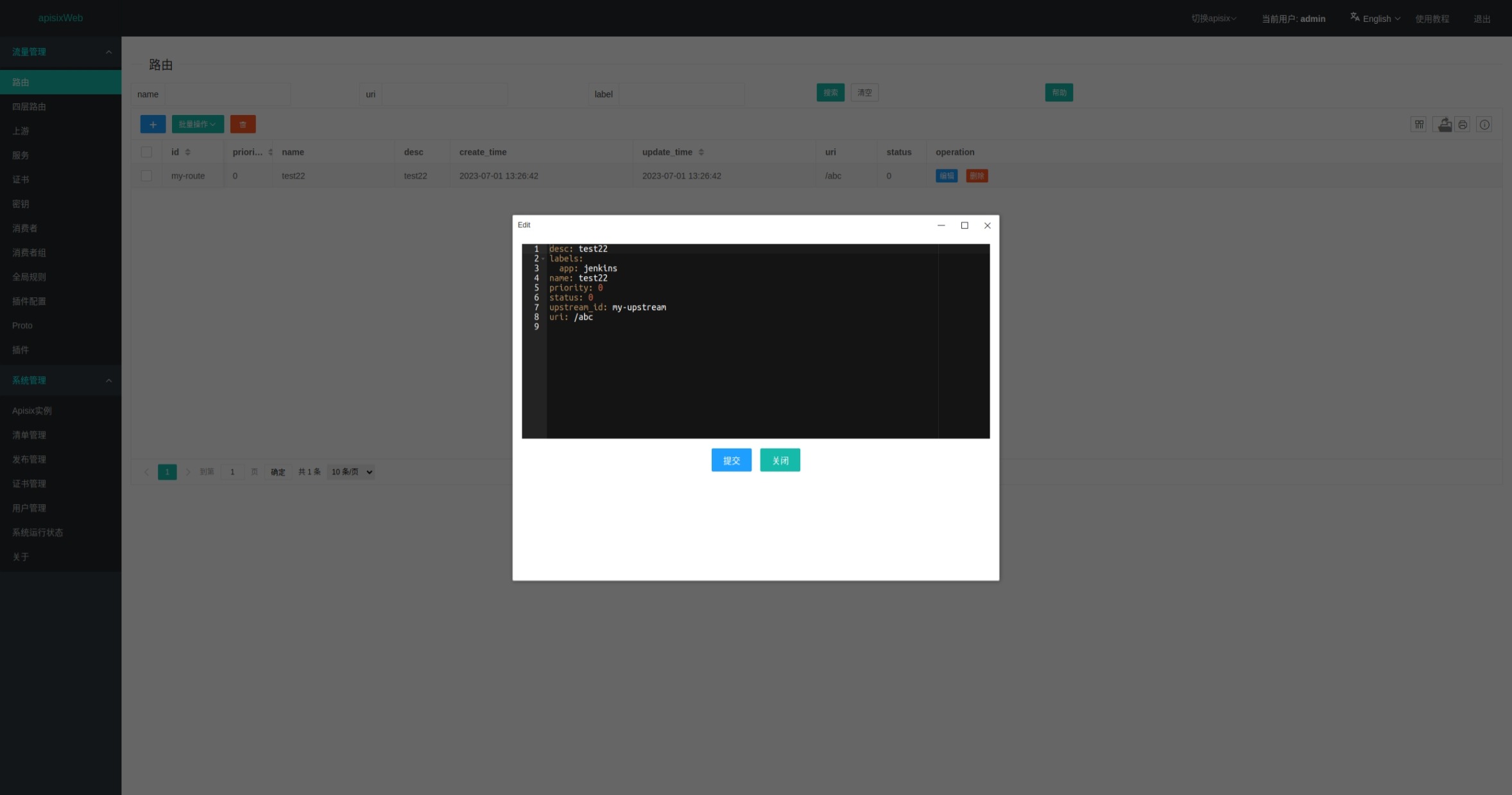Collapse the 流量管理 sidebar section

pyautogui.click(x=108, y=52)
